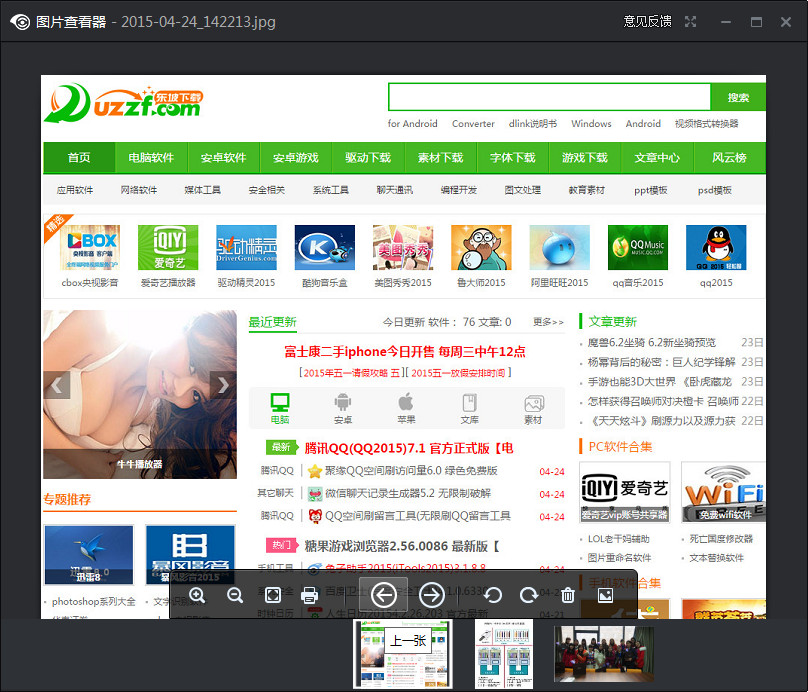Click banner's right next arrow
This screenshot has width=808, height=692.
coord(223,385)
